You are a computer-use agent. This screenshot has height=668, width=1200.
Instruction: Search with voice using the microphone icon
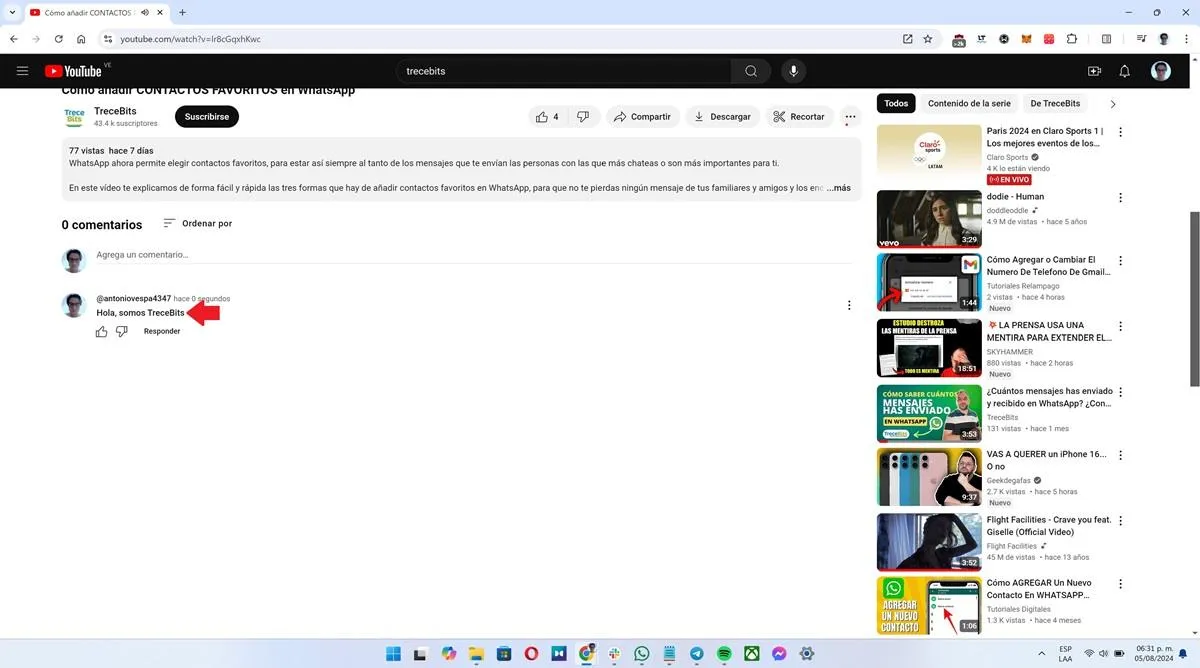(x=793, y=71)
